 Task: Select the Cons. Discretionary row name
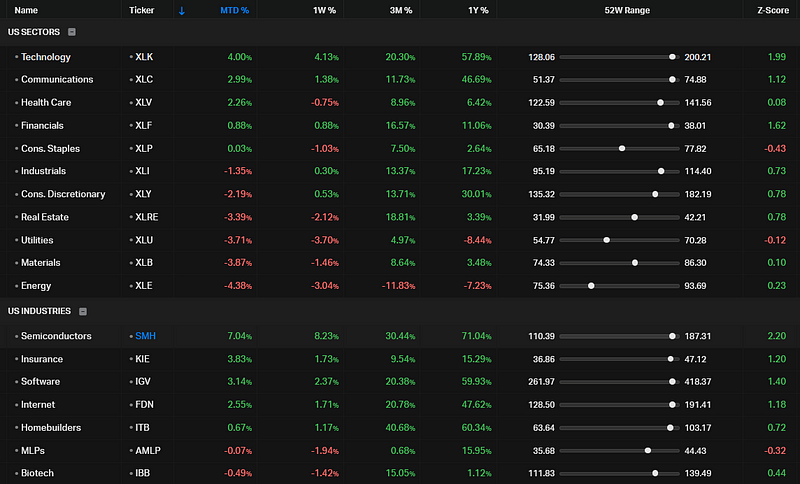63,194
